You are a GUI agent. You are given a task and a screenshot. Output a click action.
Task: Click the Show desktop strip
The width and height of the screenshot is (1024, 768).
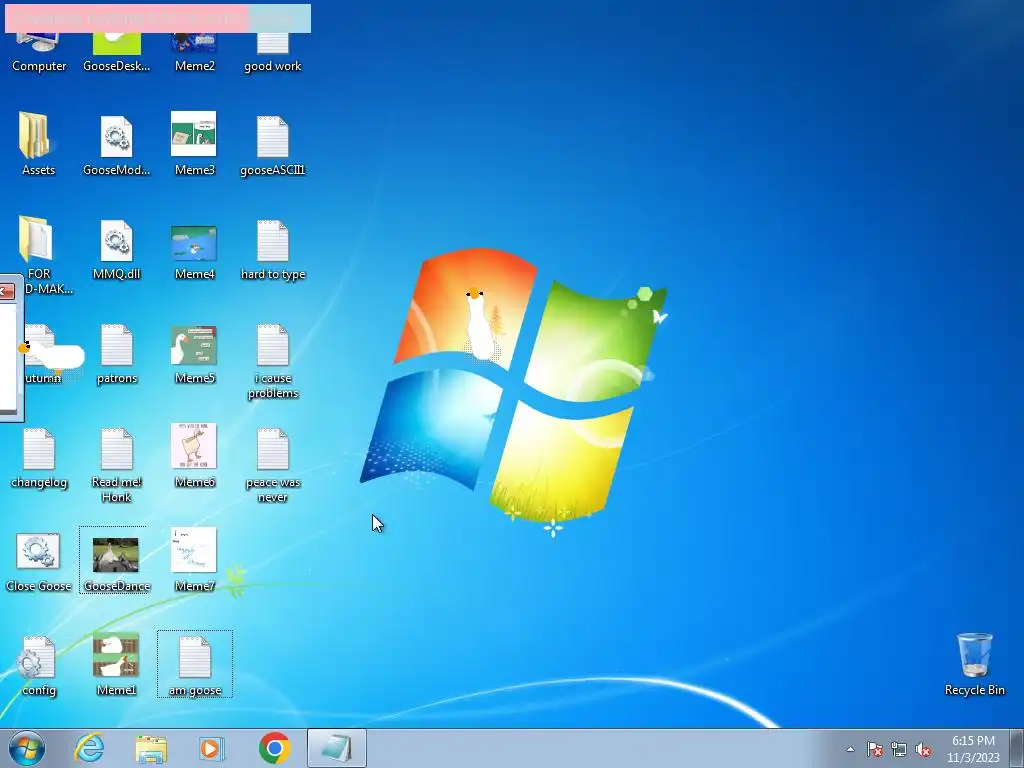pos(1019,748)
